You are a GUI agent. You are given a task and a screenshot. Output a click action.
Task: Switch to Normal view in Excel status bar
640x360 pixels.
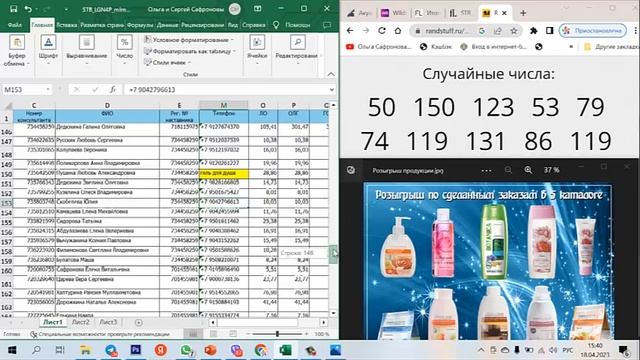193,334
